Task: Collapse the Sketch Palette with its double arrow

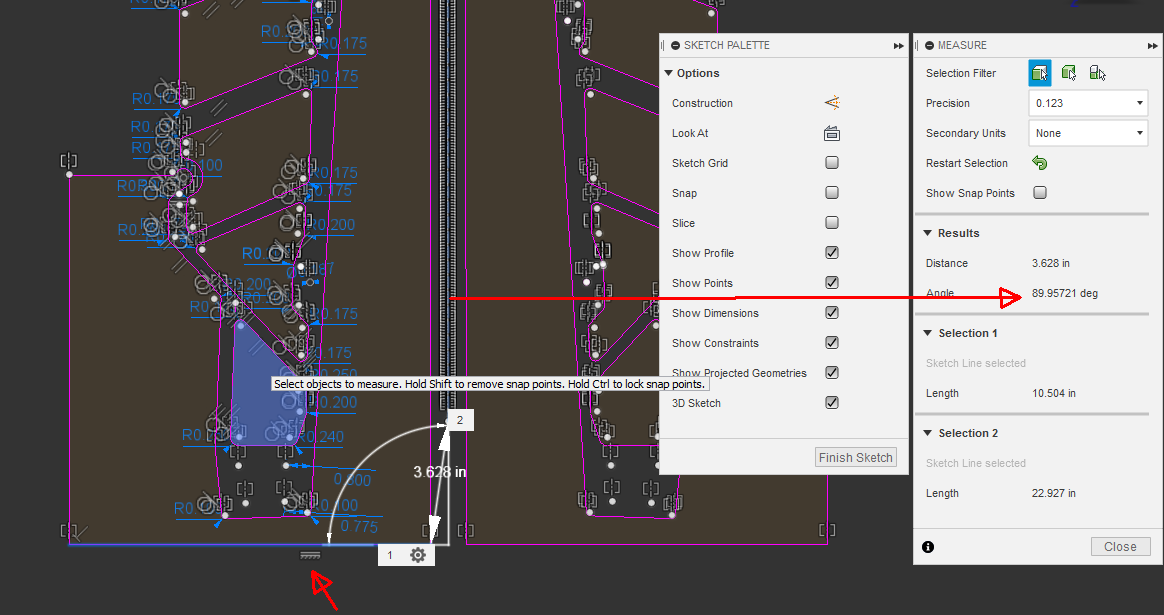Action: 898,44
